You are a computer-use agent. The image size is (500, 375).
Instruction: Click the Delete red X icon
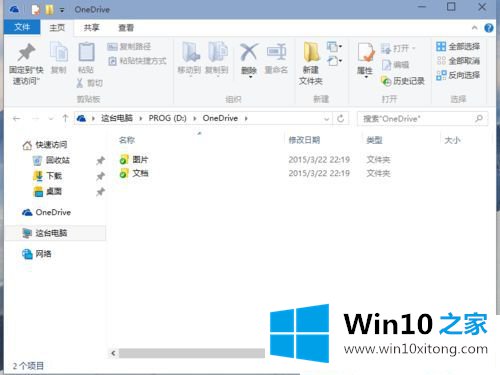click(x=249, y=52)
